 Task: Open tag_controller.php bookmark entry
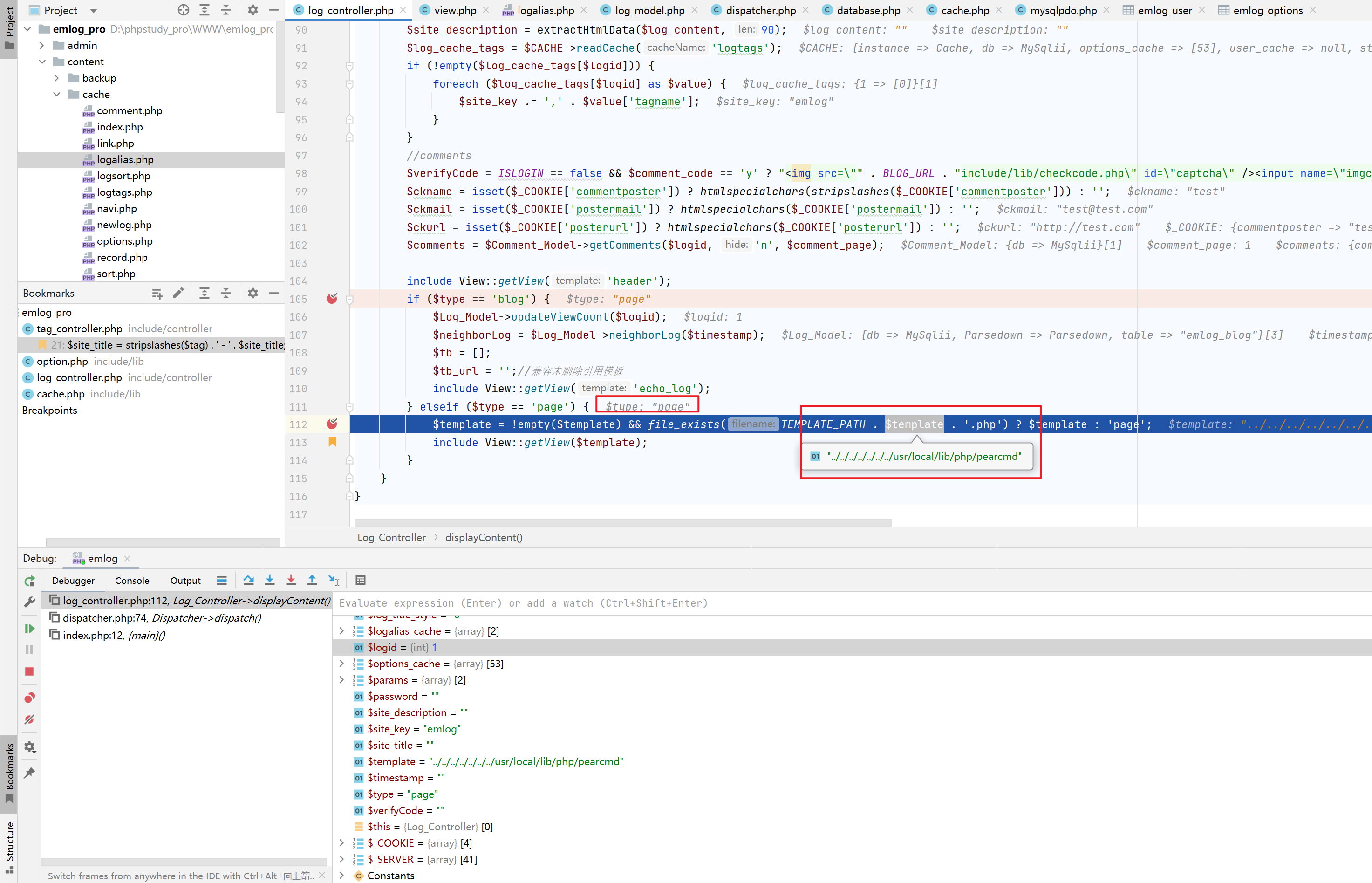click(x=80, y=329)
